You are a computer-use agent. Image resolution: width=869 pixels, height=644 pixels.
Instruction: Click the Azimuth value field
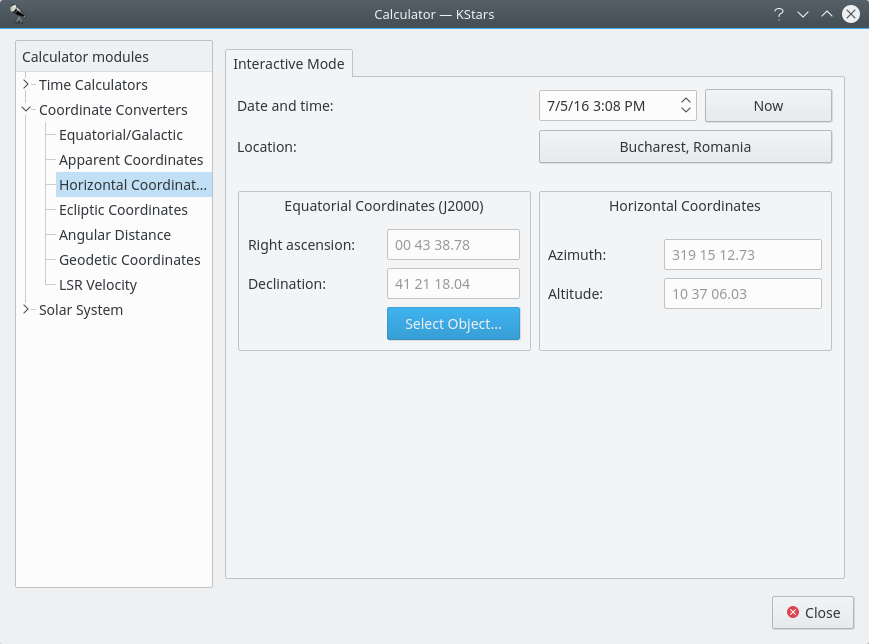tap(742, 255)
